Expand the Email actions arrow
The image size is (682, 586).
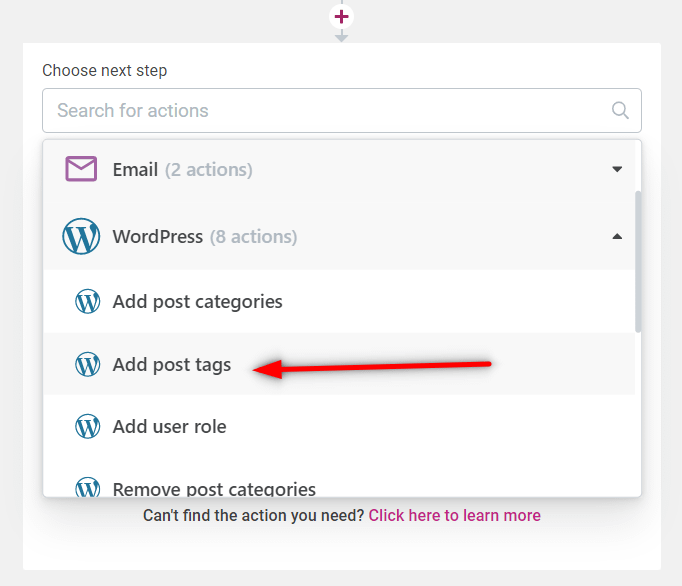pos(617,169)
